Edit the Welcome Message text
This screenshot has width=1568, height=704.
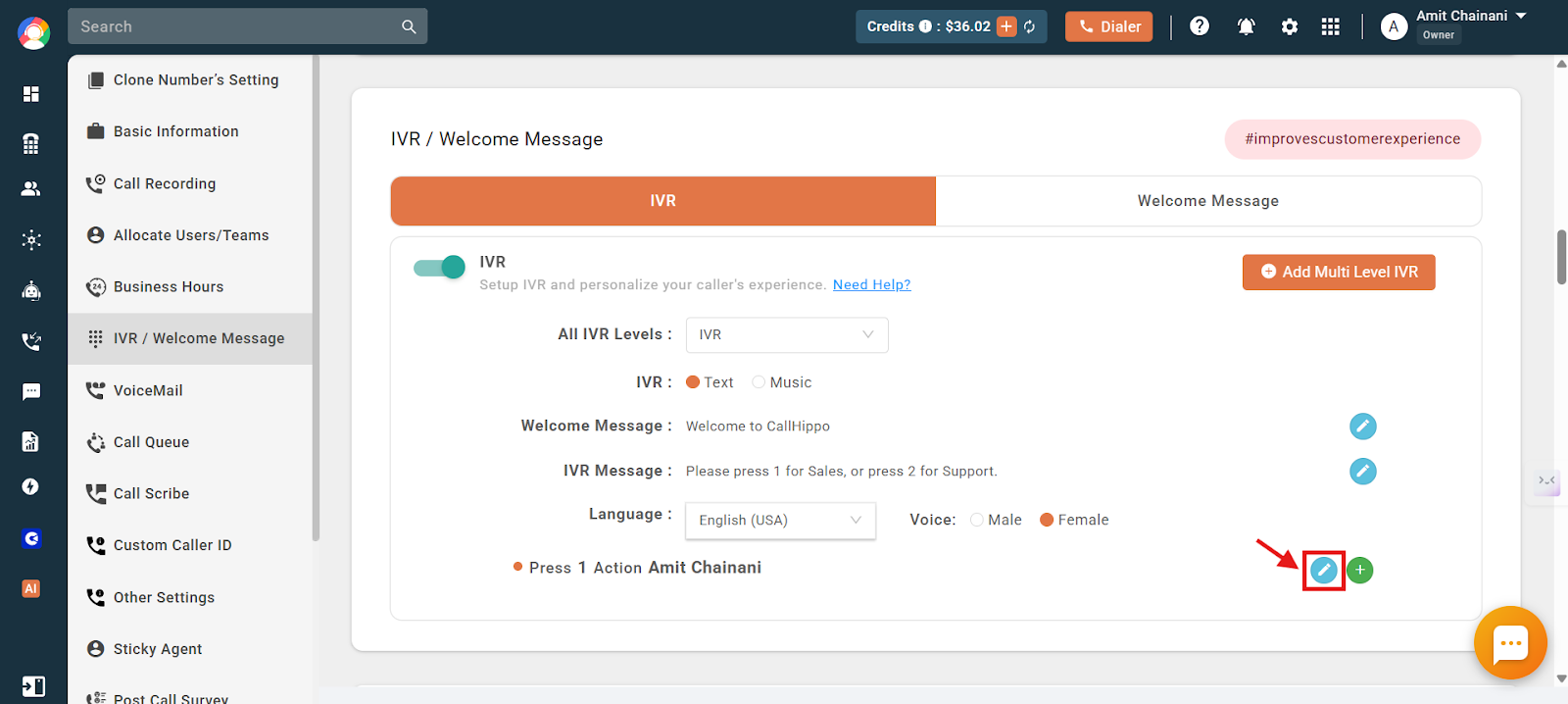1363,427
